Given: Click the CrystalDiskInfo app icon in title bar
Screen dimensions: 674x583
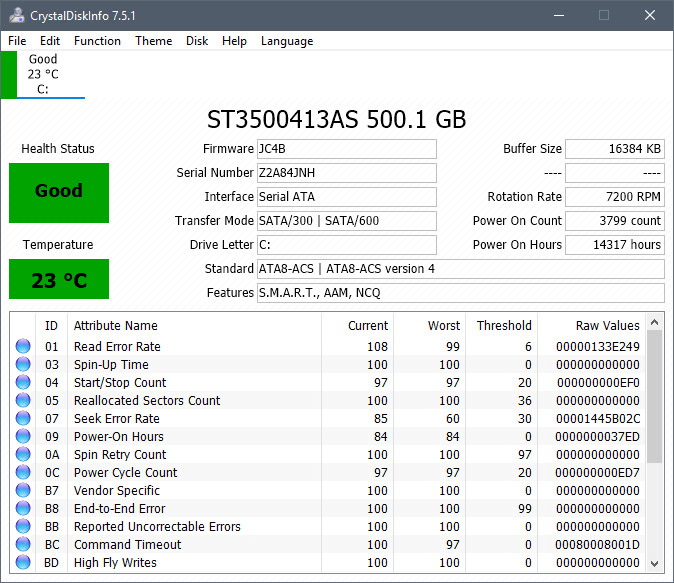Looking at the screenshot, I should tap(16, 16).
